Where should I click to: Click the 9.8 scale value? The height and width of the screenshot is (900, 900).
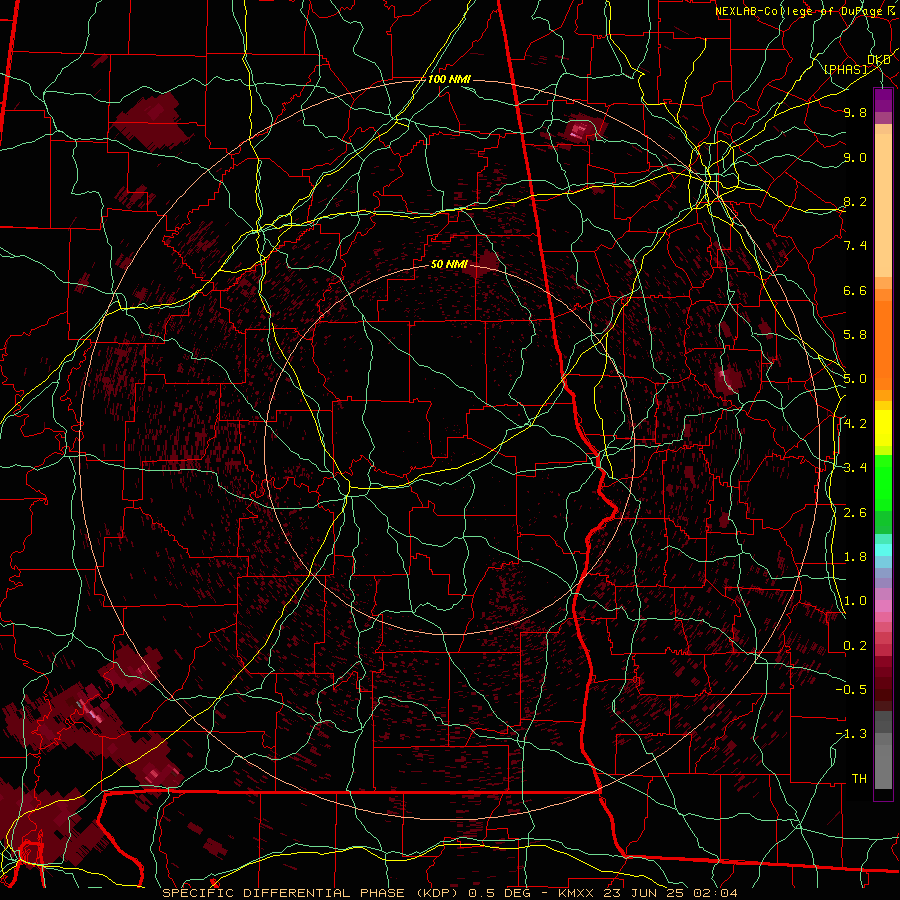pos(855,112)
